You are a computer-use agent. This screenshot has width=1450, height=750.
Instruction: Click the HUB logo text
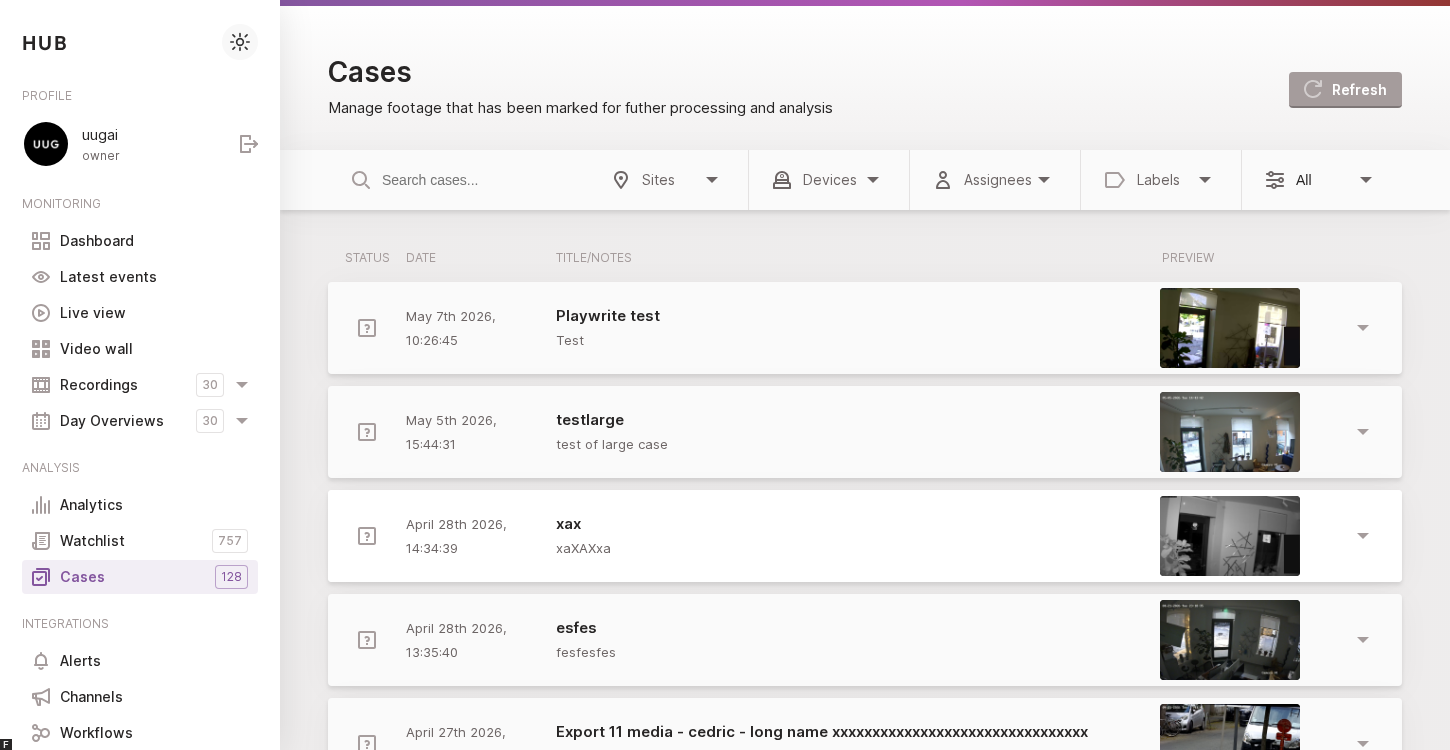[45, 43]
